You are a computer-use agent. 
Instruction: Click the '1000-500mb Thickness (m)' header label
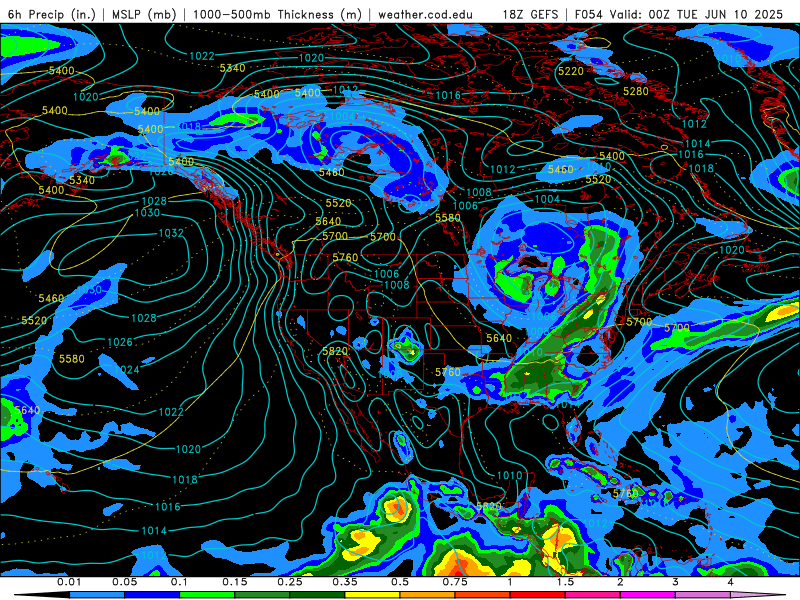click(x=278, y=14)
